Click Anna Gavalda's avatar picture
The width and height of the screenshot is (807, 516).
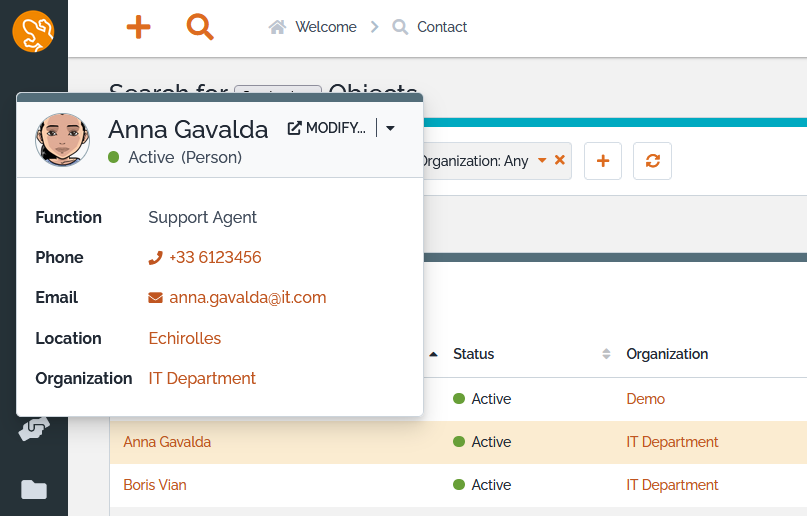(62, 140)
